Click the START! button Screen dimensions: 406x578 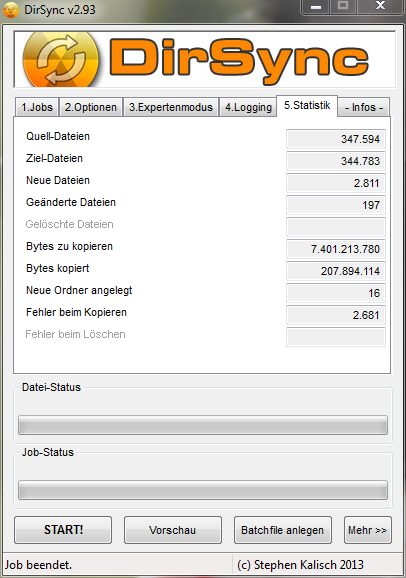pos(63,530)
